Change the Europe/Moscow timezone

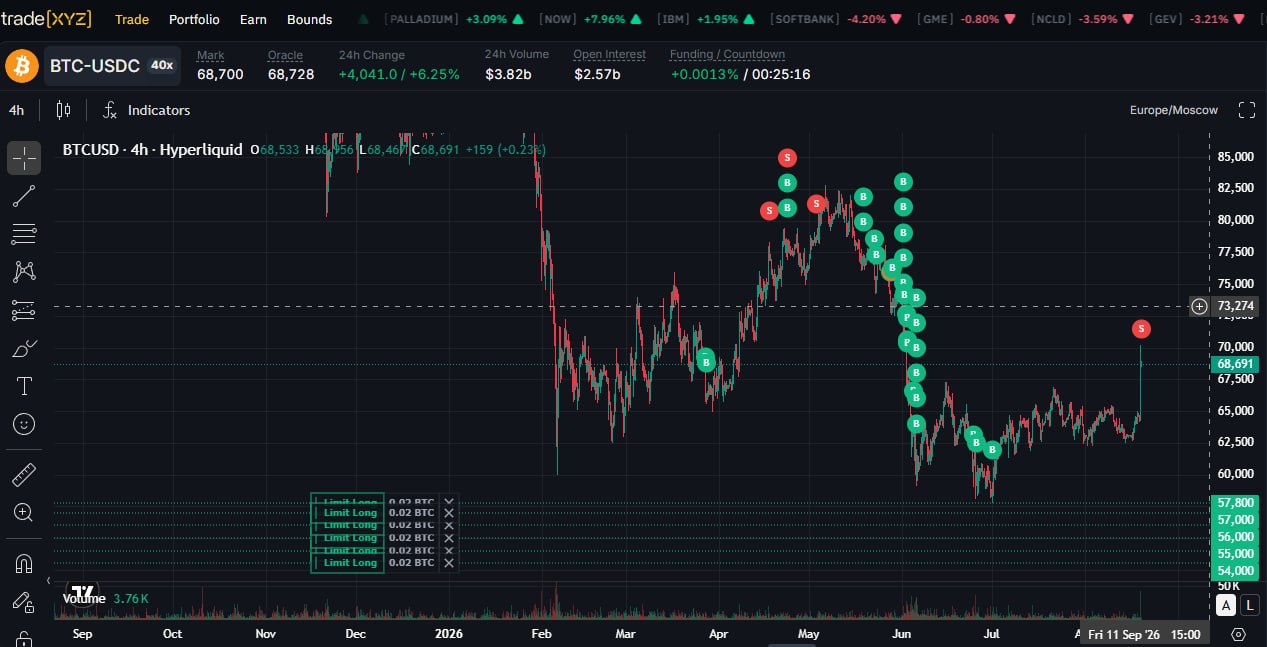click(x=1174, y=110)
